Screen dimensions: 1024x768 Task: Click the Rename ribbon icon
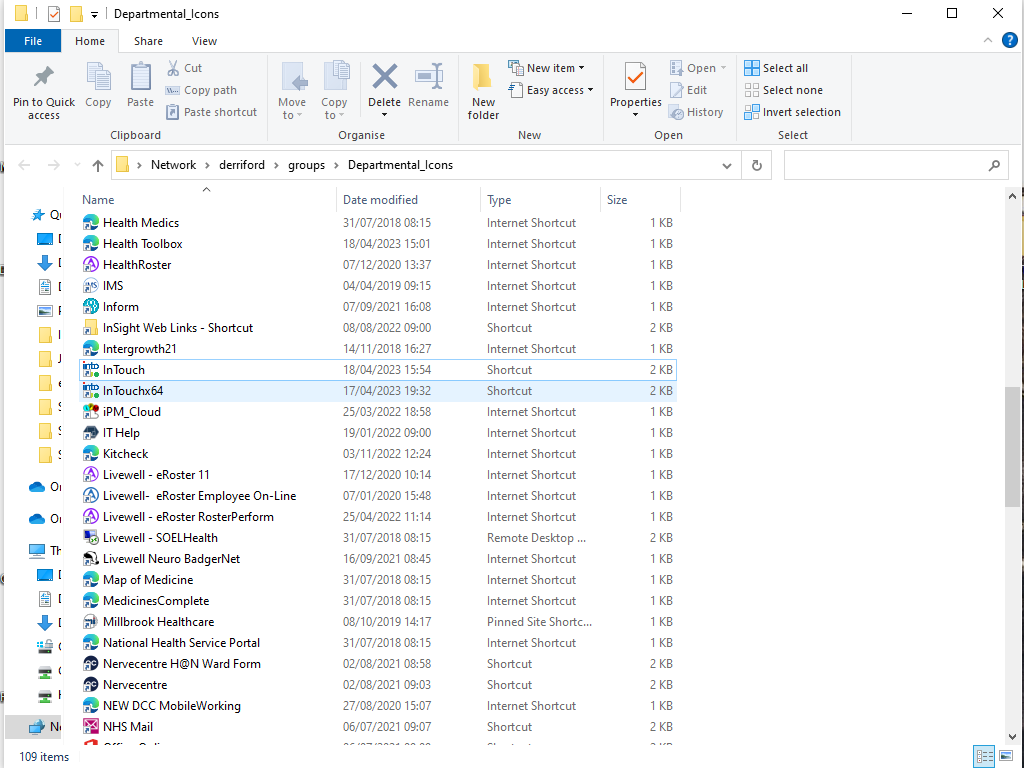point(429,77)
